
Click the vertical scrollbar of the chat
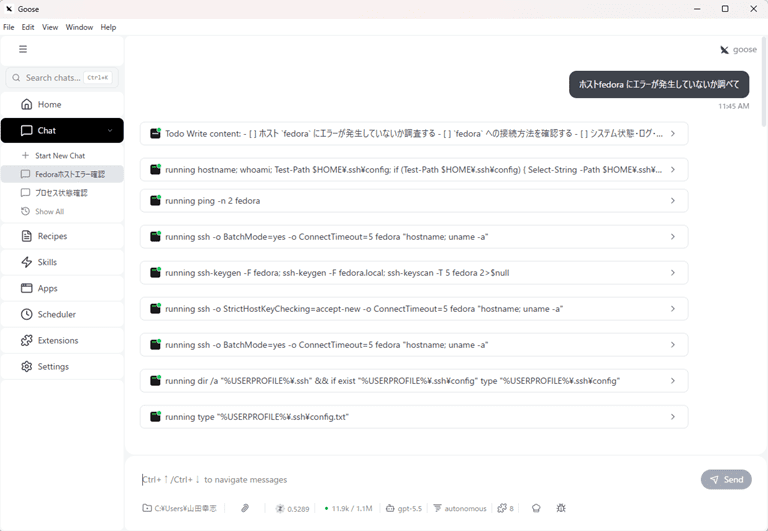(x=765, y=83)
